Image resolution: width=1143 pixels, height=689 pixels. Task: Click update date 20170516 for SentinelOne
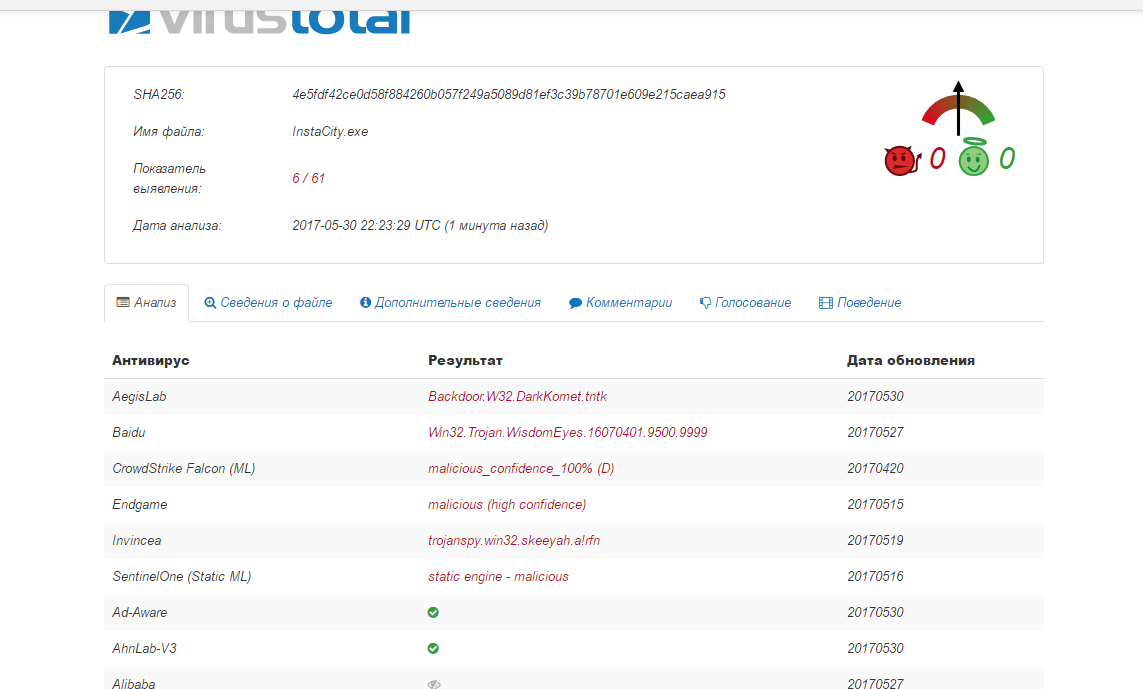tap(875, 577)
